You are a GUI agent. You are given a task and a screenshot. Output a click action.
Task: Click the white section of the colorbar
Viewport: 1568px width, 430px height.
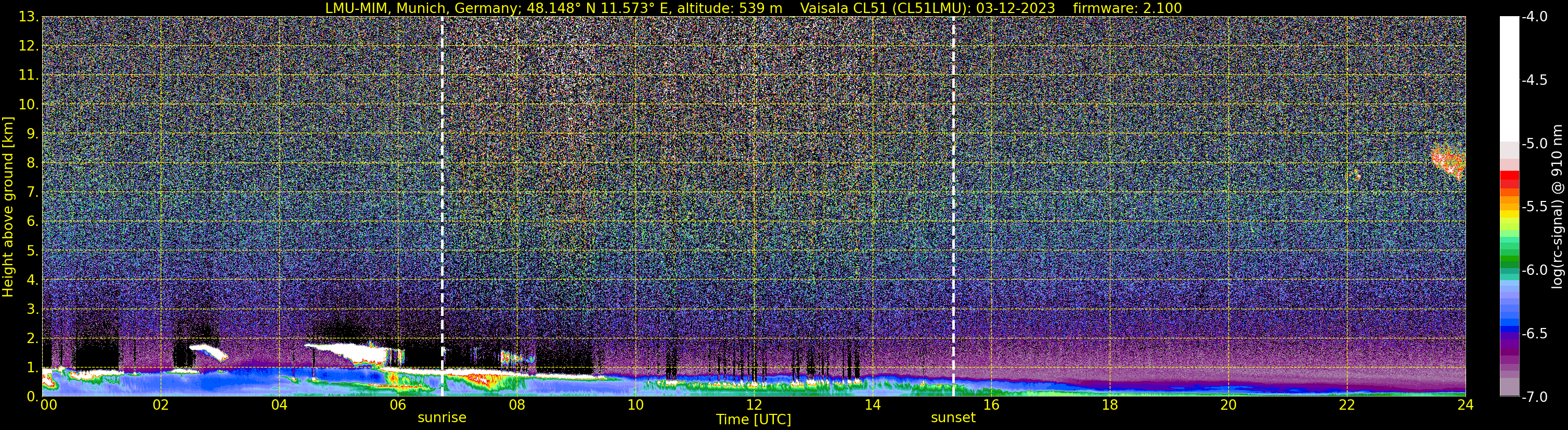pos(1510,79)
